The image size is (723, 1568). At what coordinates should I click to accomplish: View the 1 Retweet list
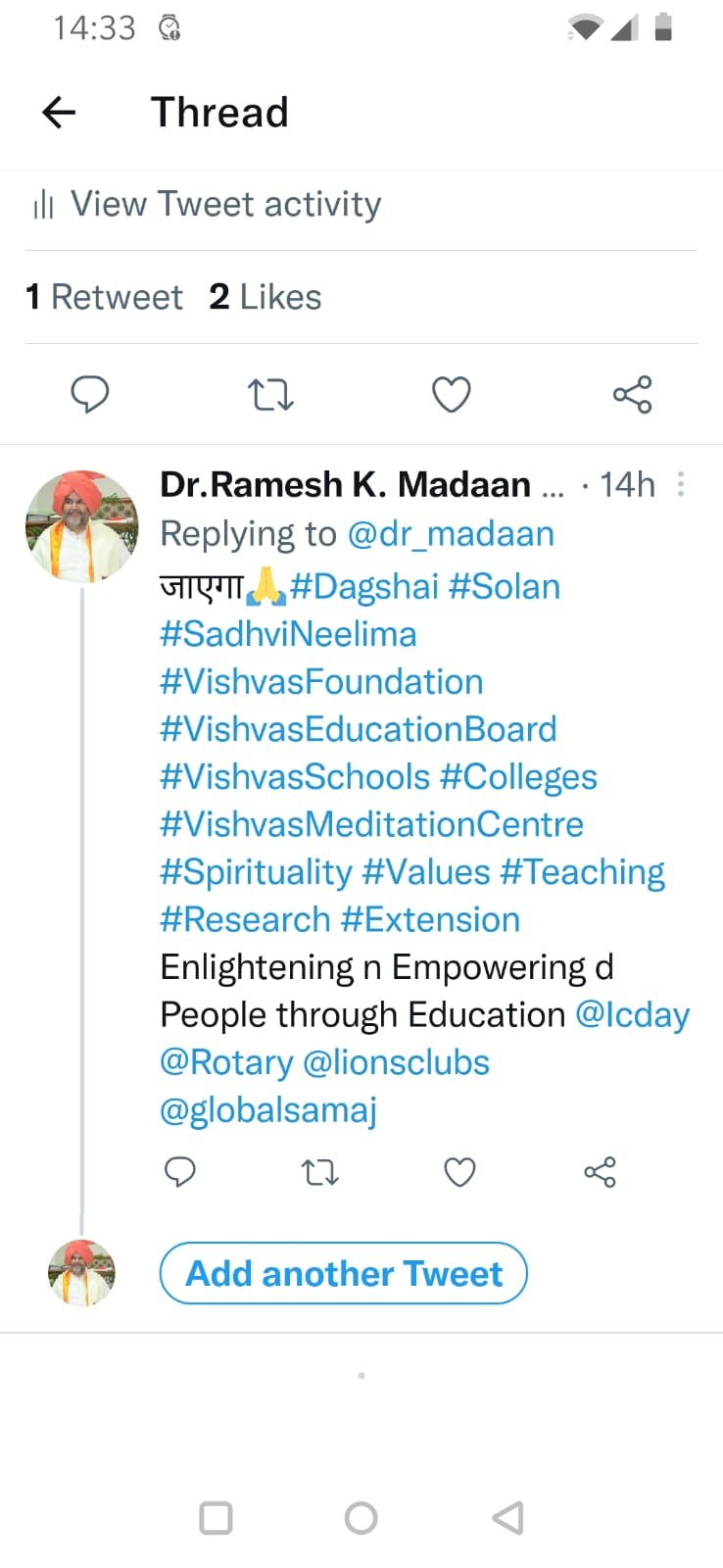[105, 297]
